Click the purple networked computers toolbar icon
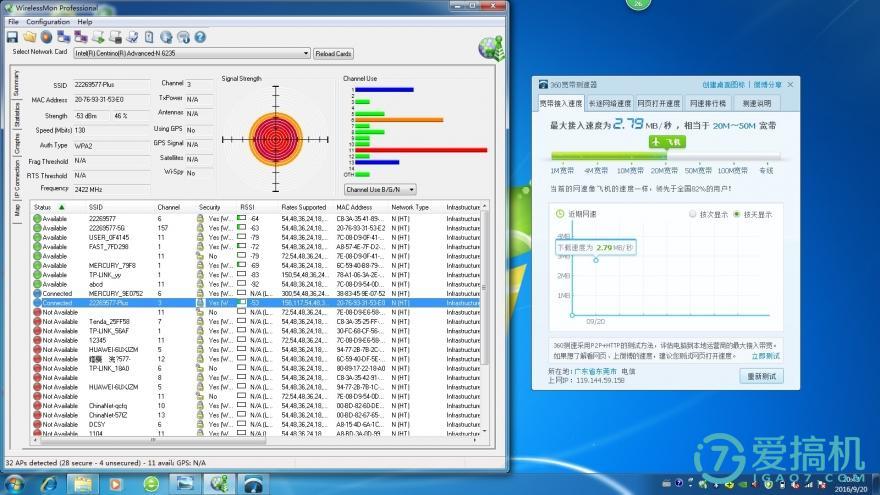Screen dimensions: 880x495 tap(81, 37)
